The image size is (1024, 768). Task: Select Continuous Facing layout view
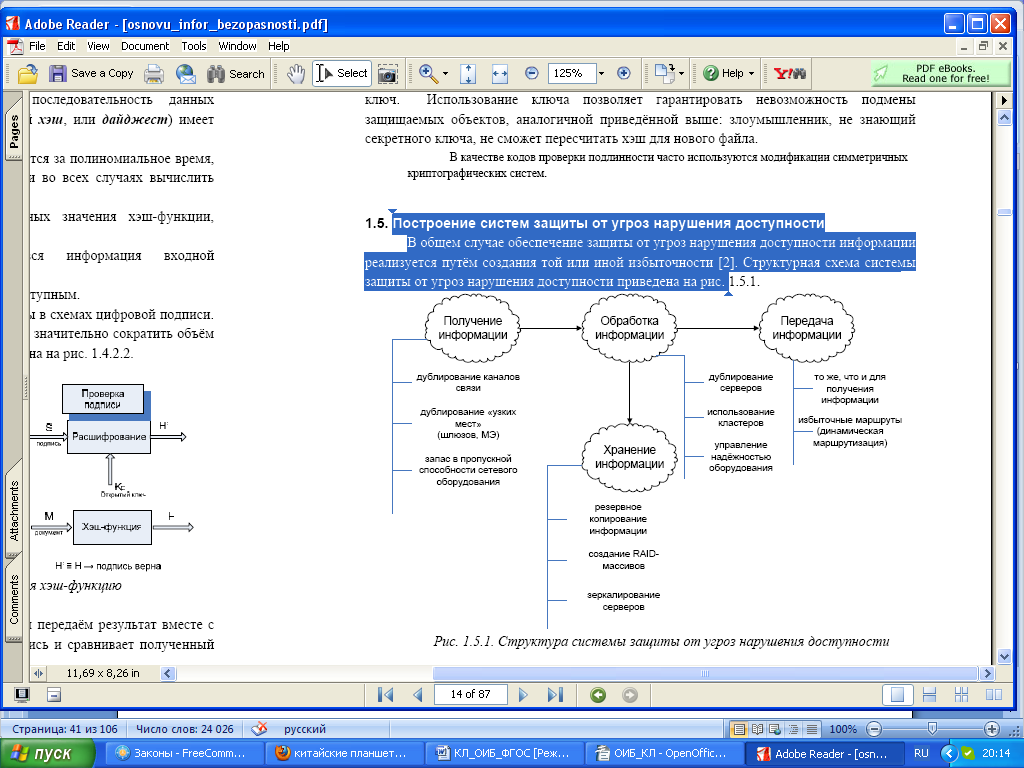pyautogui.click(x=961, y=694)
